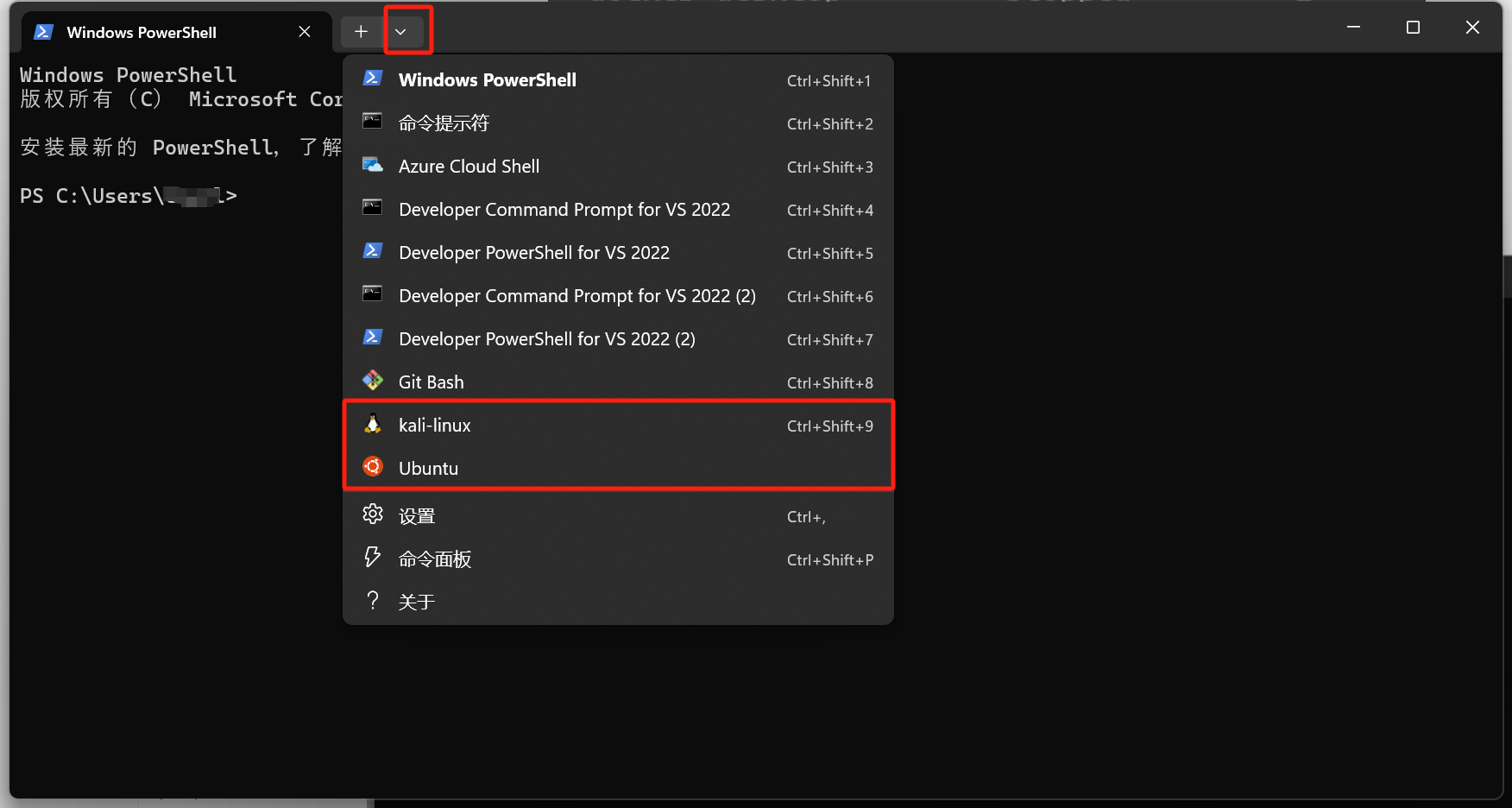Viewport: 1512px width, 808px height.
Task: Click the Developer Command Prompt for VS 2022 icon
Action: pyautogui.click(x=373, y=207)
